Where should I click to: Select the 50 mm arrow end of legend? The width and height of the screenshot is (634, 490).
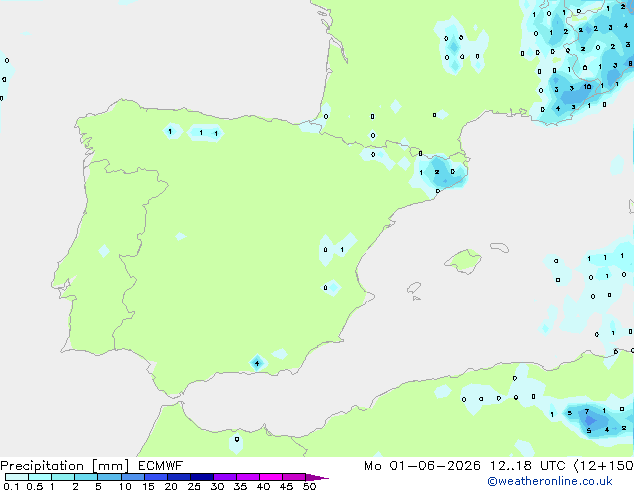coord(317,477)
